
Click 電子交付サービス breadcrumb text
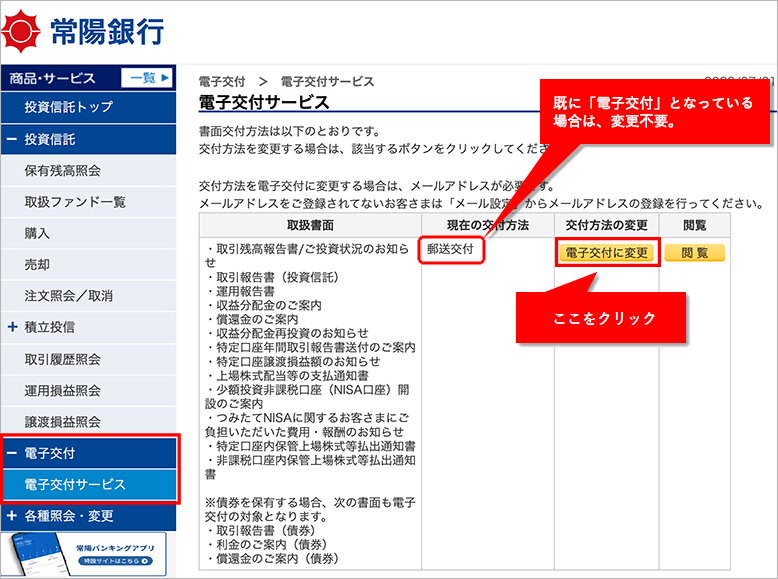pyautogui.click(x=327, y=81)
